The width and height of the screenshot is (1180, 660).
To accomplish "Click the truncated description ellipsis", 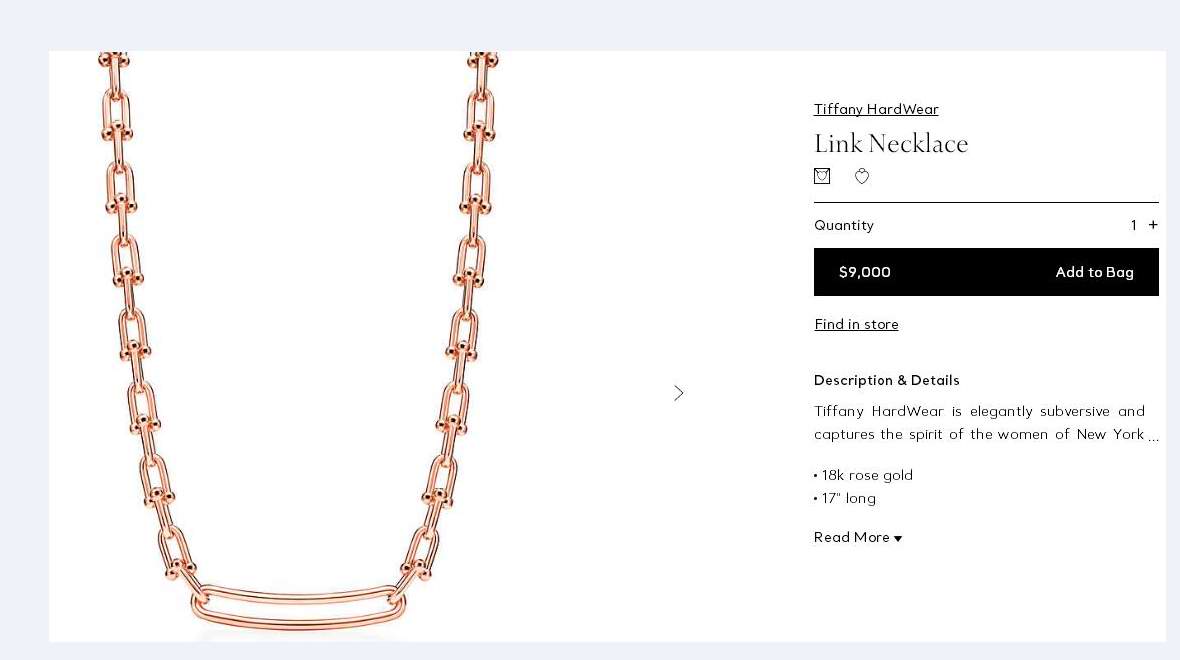I will (1154, 436).
